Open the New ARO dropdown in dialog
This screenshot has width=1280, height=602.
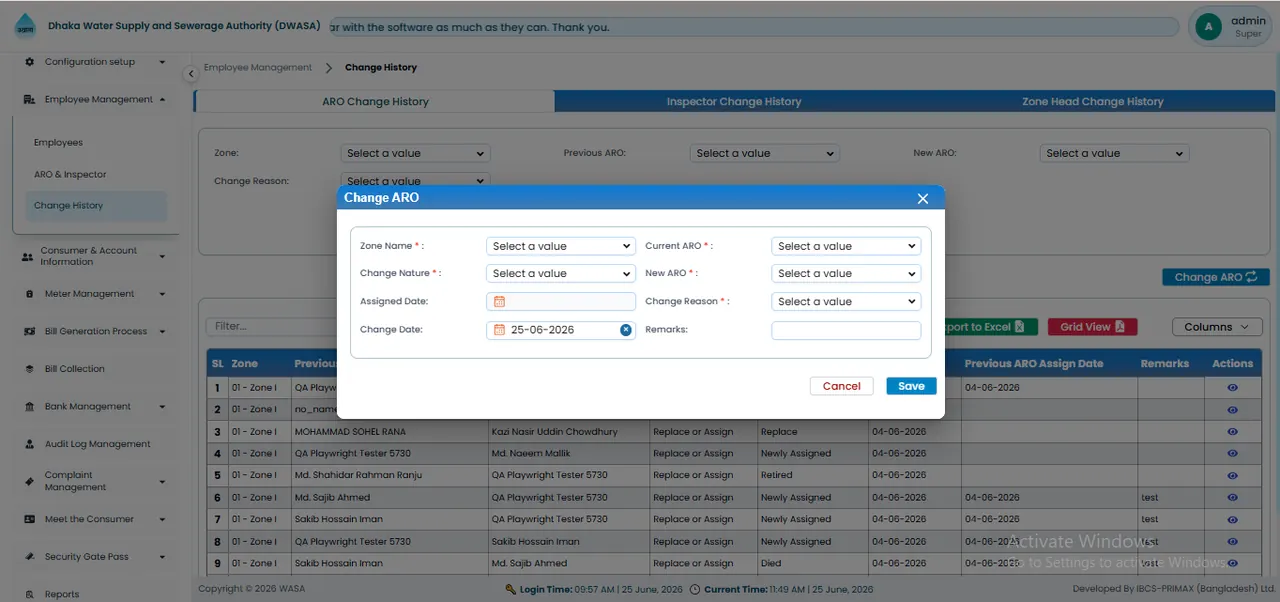click(846, 273)
